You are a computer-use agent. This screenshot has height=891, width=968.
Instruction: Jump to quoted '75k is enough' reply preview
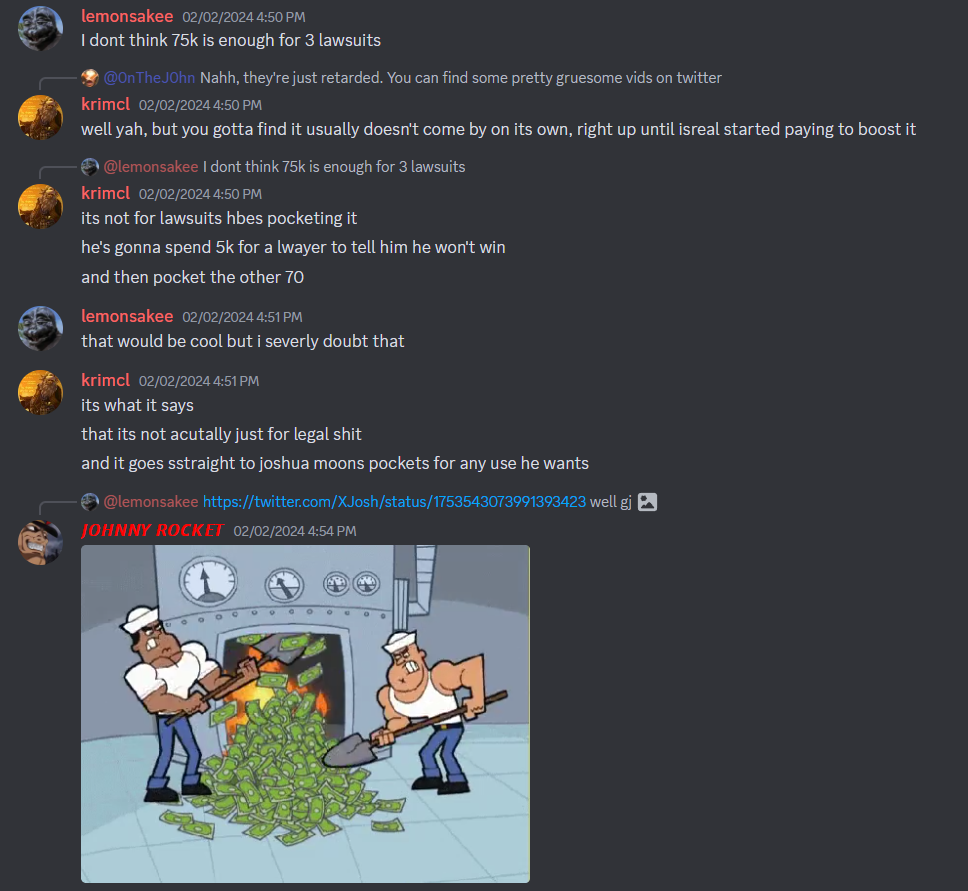(x=334, y=167)
